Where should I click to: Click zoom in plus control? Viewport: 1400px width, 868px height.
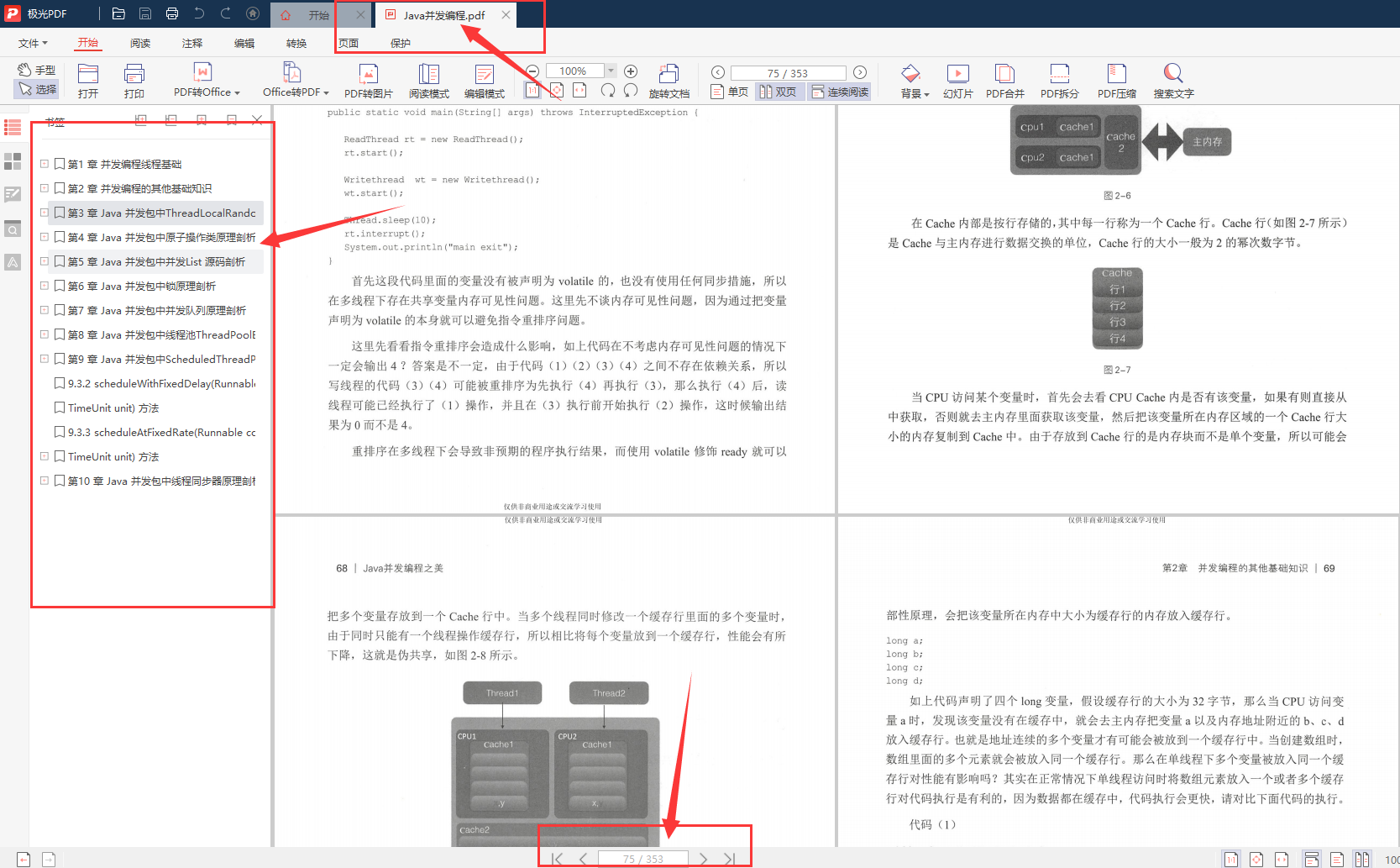[x=631, y=71]
